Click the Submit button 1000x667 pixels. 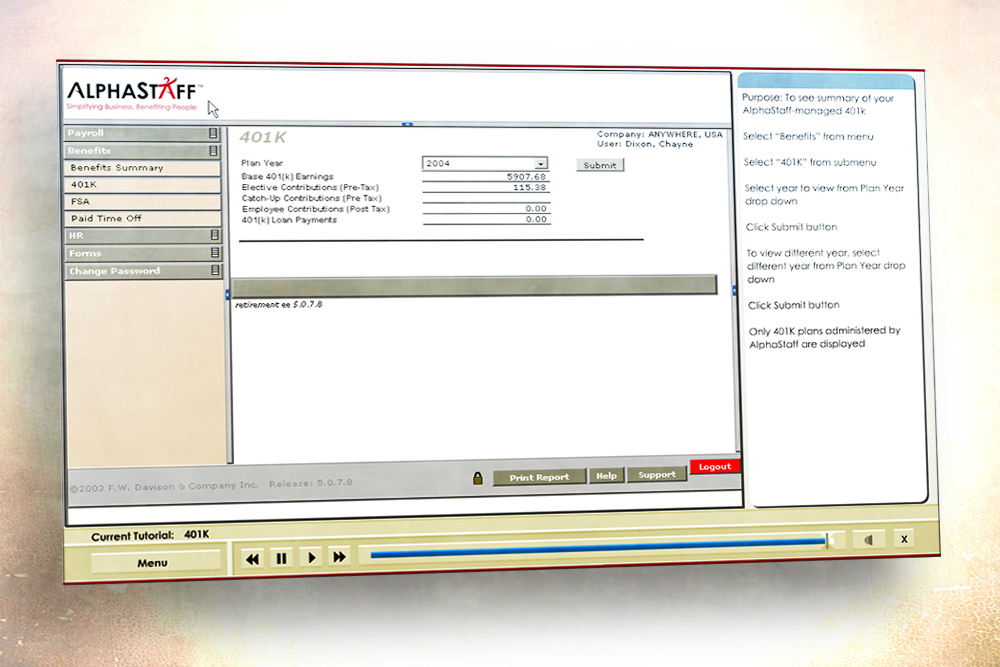600,165
